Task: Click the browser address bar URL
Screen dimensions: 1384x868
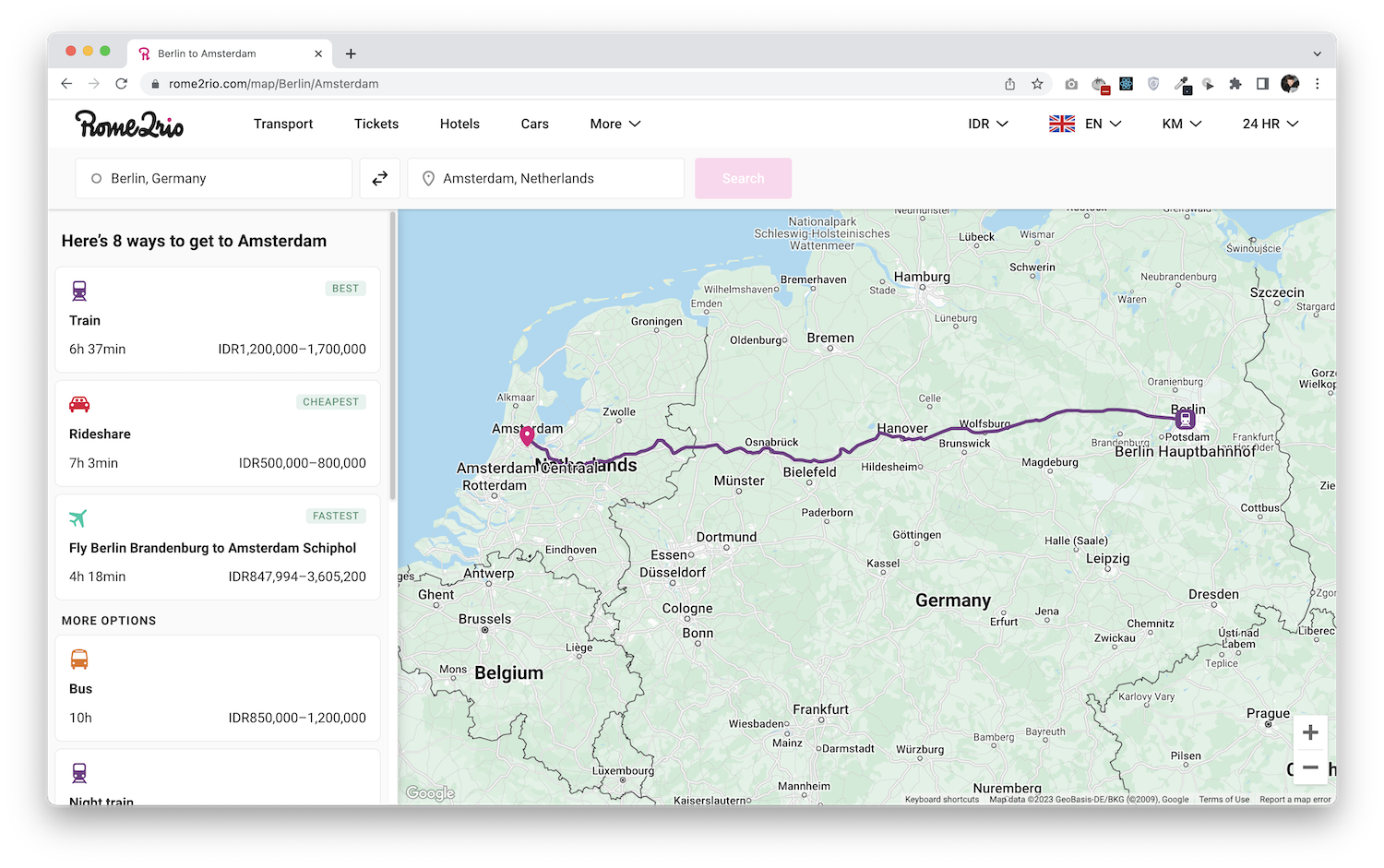Action: pos(273,84)
